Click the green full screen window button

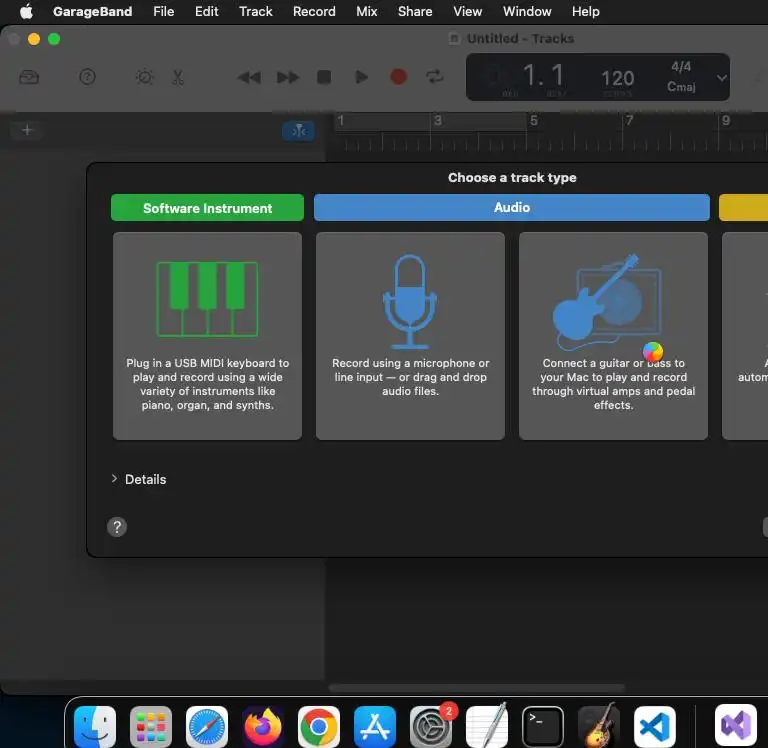(54, 39)
